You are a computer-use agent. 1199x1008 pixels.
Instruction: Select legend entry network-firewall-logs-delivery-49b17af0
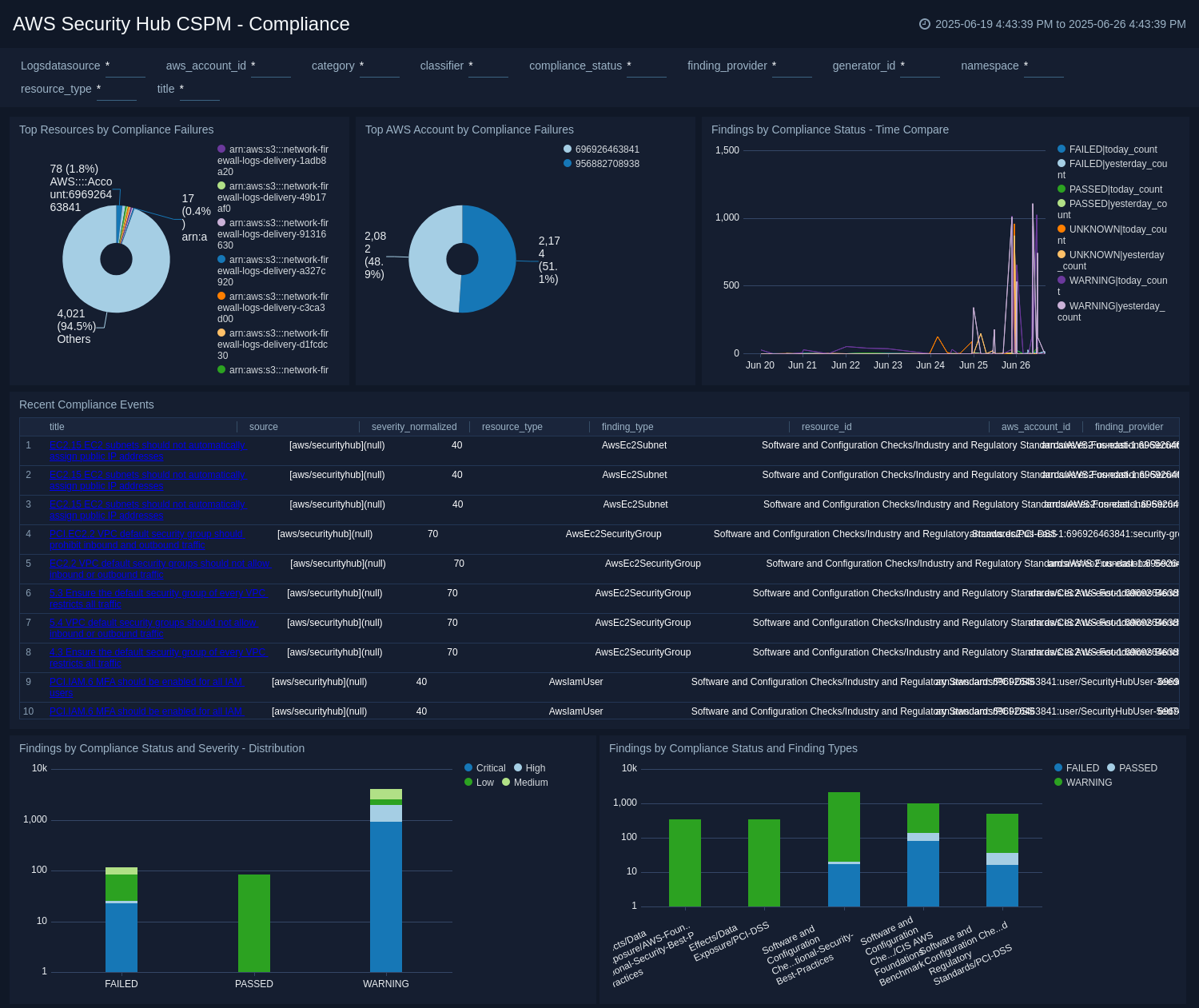[x=273, y=197]
